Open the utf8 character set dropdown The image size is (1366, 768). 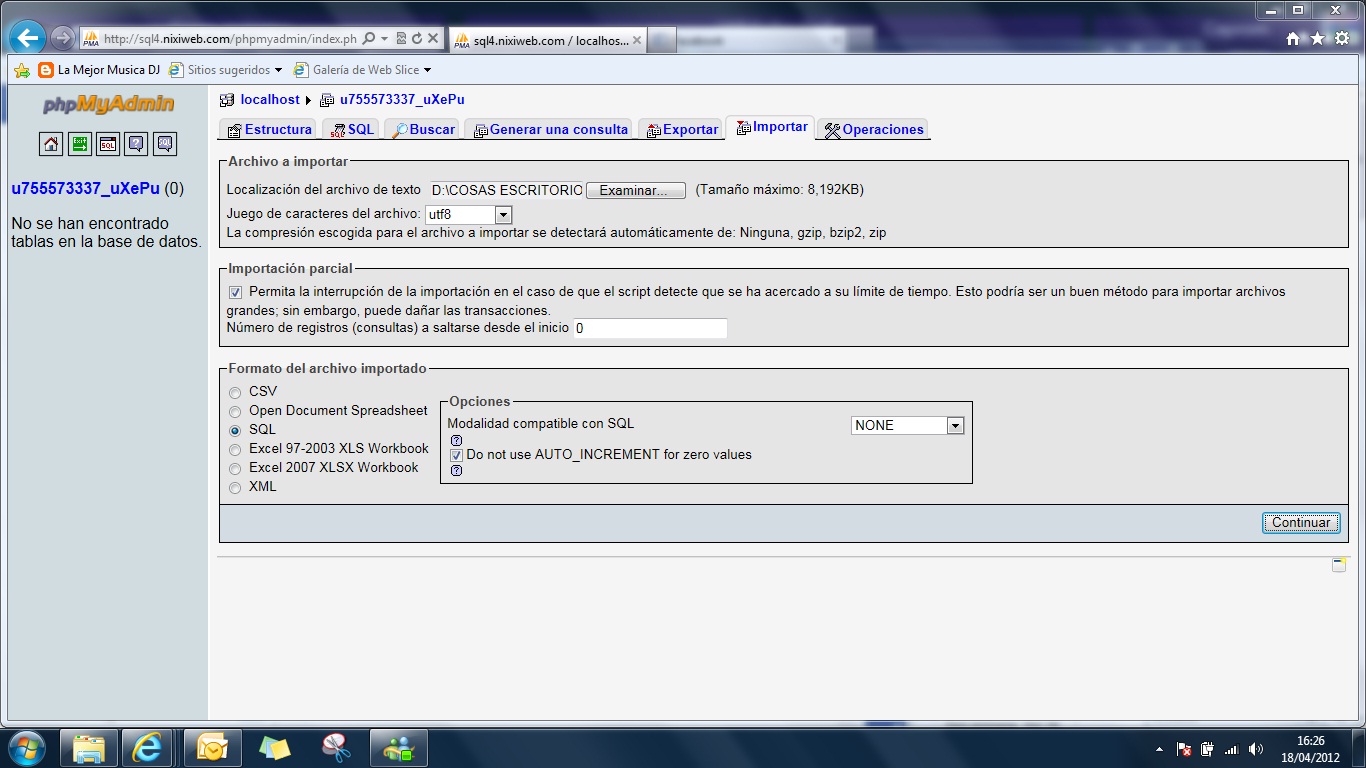503,215
